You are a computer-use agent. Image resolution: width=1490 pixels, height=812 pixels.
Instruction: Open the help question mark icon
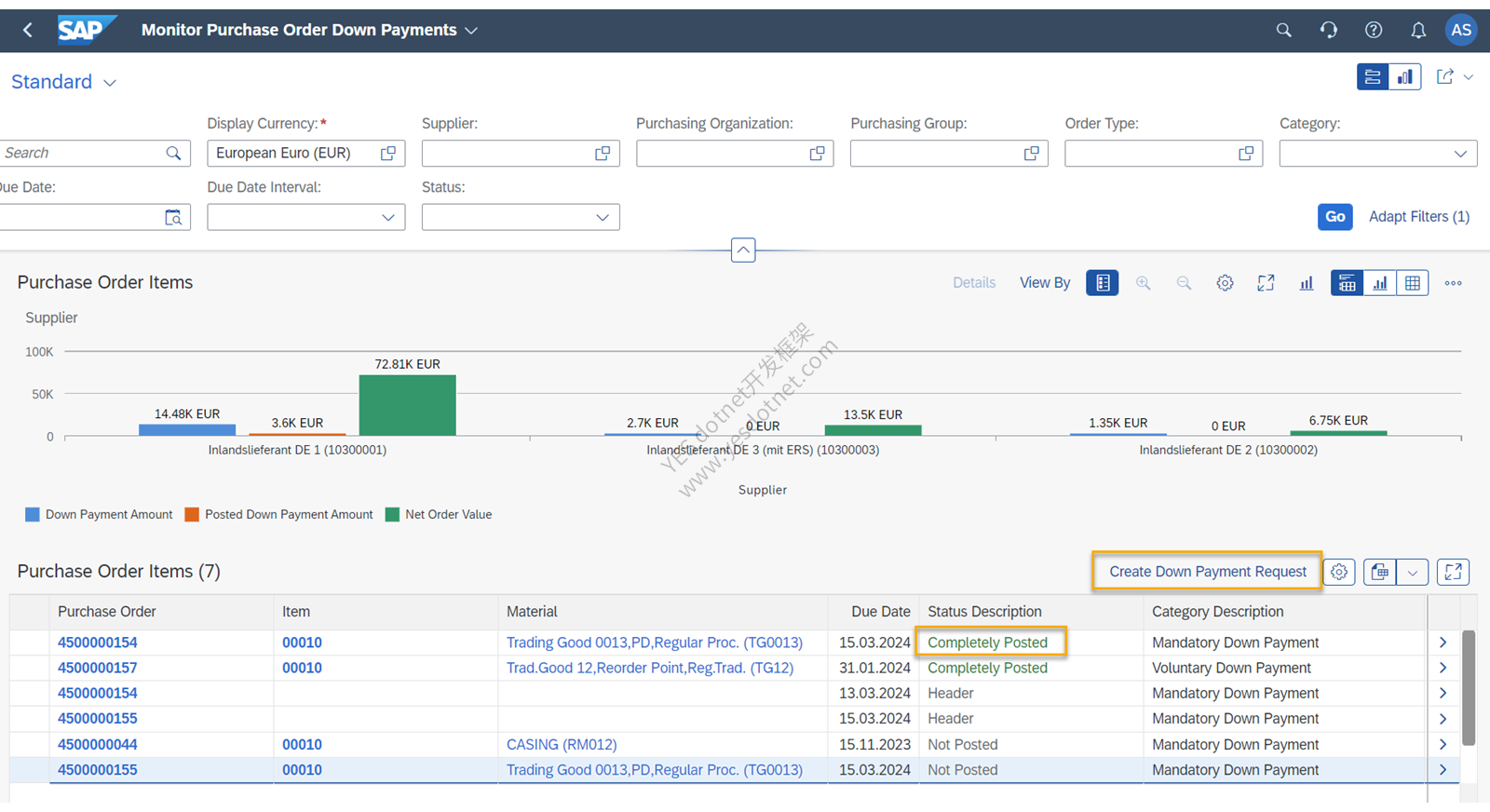pyautogui.click(x=1374, y=30)
